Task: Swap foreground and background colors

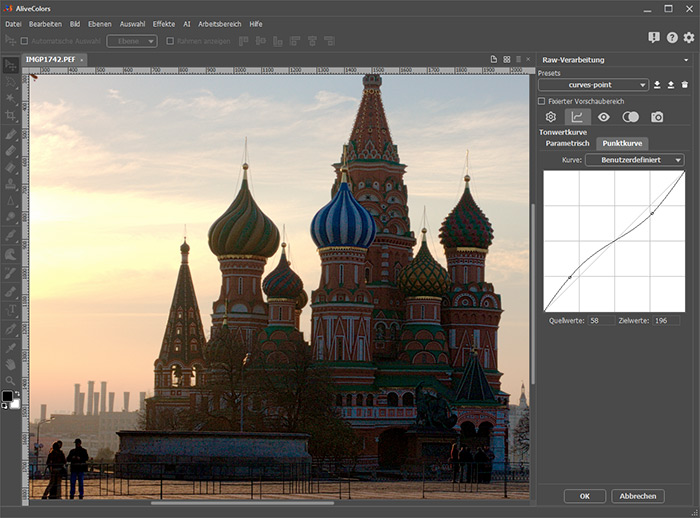Action: (17, 393)
